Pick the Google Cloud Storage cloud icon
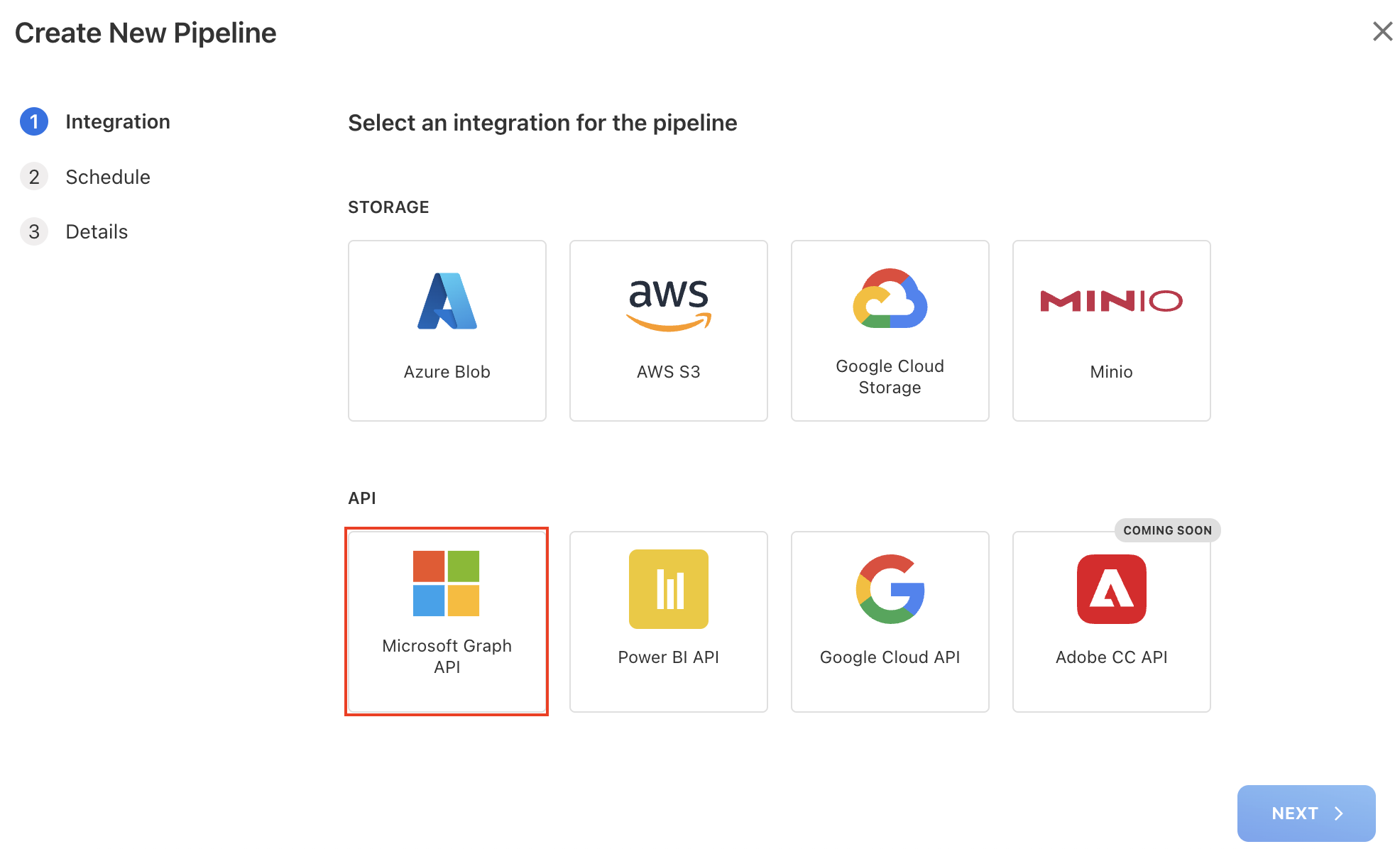This screenshot has height=849, width=1400. click(x=890, y=299)
